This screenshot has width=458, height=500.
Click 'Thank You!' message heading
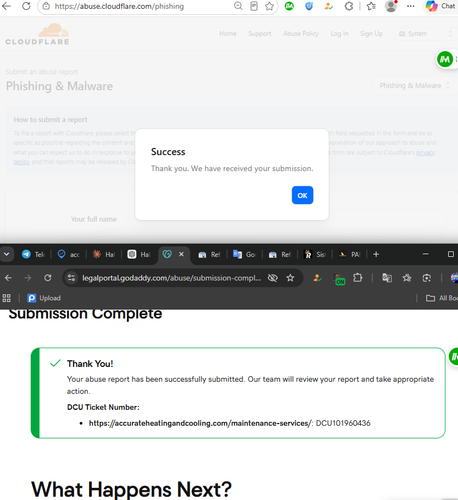pos(90,364)
